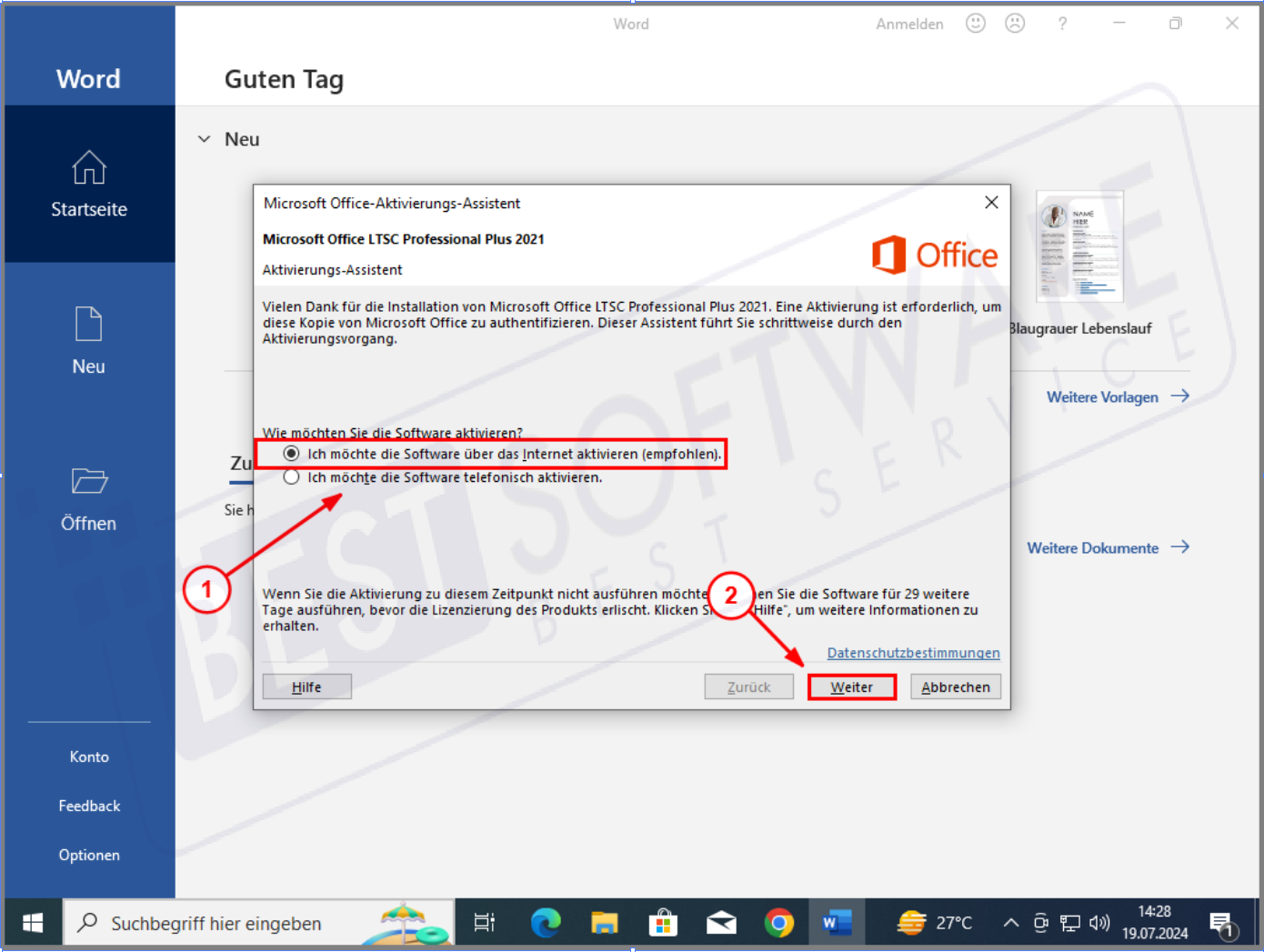Open Google Chrome from the taskbar
This screenshot has width=1264, height=952.
pyautogui.click(x=778, y=923)
